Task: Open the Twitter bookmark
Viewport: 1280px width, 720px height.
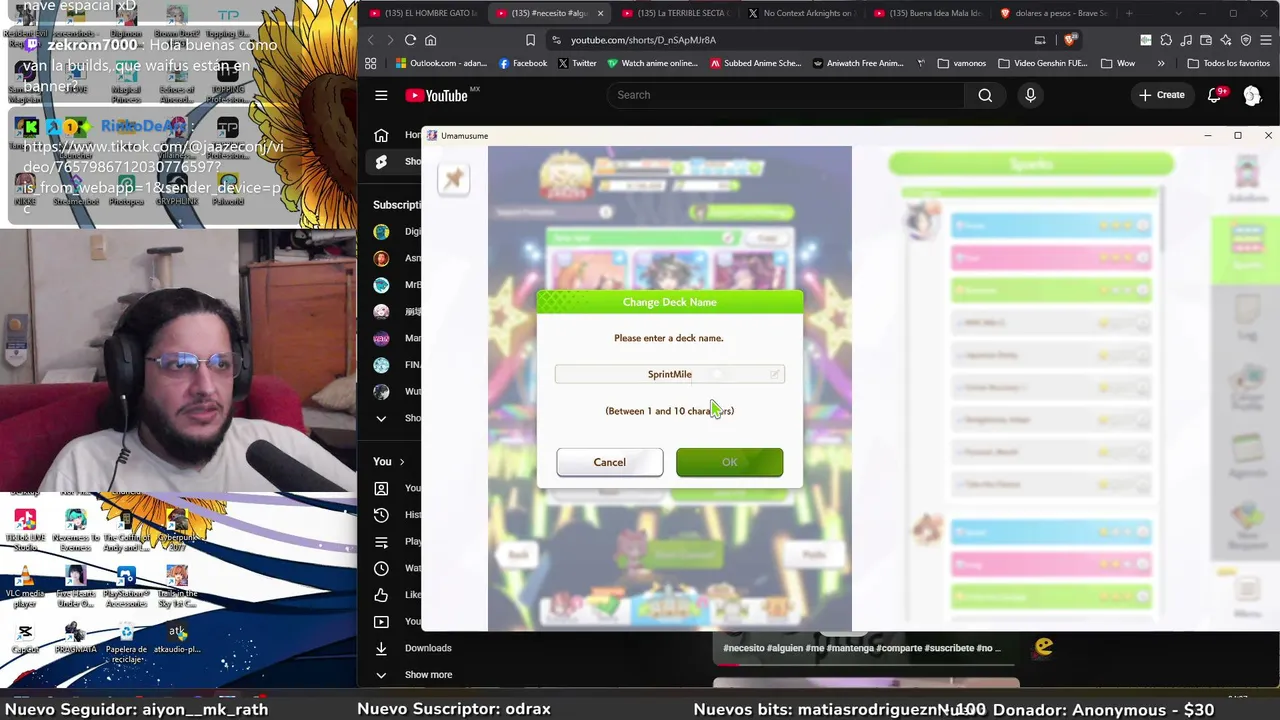Action: pos(577,63)
